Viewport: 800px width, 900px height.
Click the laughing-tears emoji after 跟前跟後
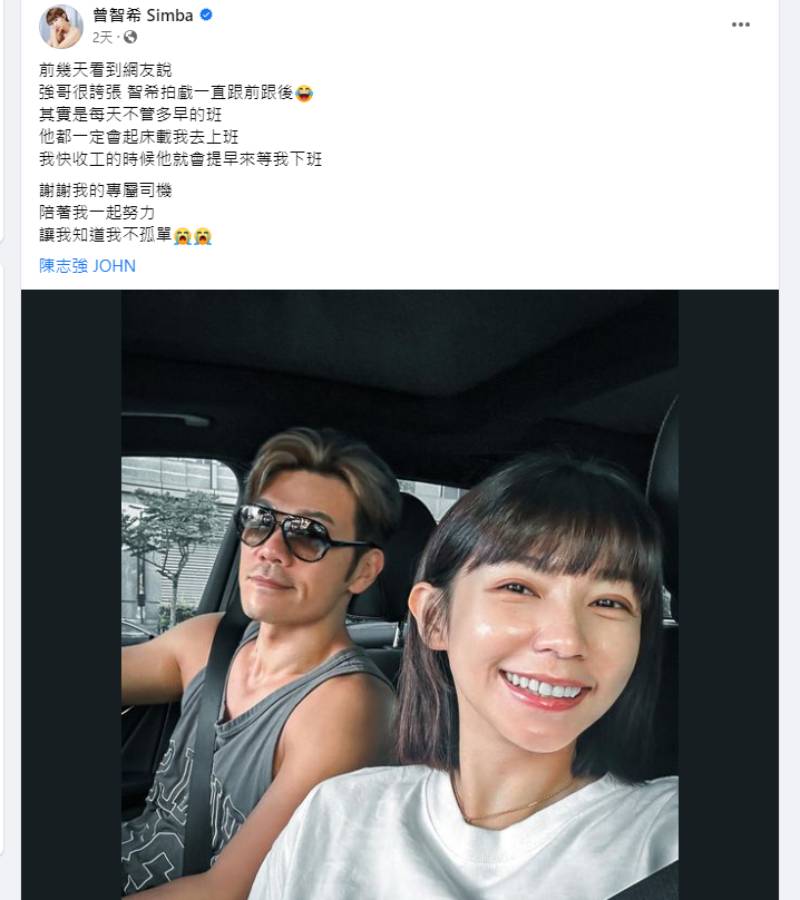click(x=304, y=93)
